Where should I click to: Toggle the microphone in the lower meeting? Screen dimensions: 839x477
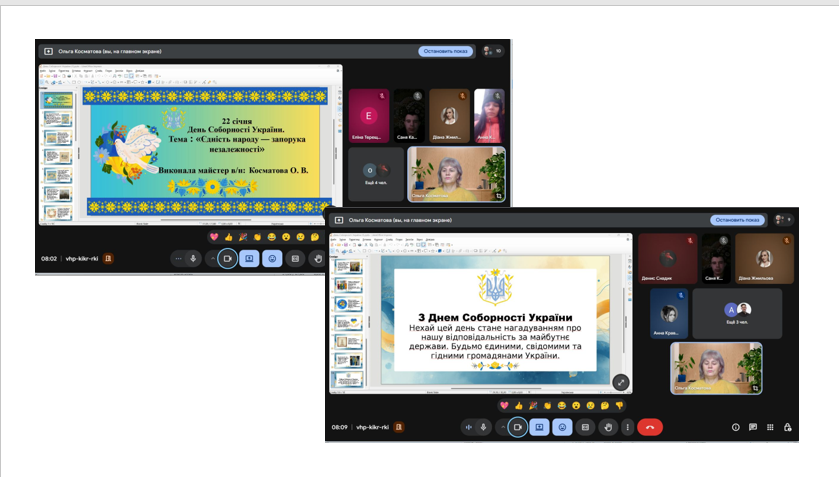coord(483,427)
